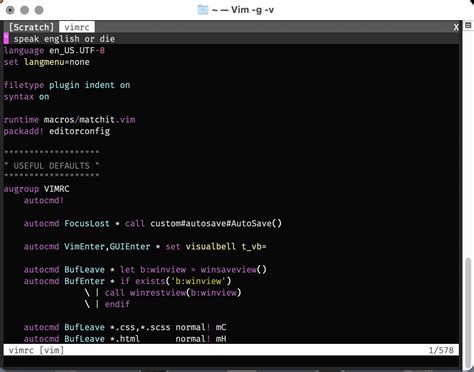Click the '*.html normal! mH' line

[x=125, y=339]
